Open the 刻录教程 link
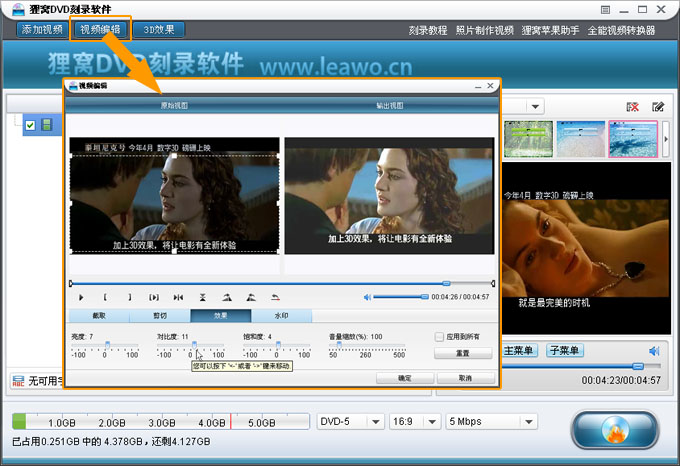The image size is (680, 466). pyautogui.click(x=428, y=30)
